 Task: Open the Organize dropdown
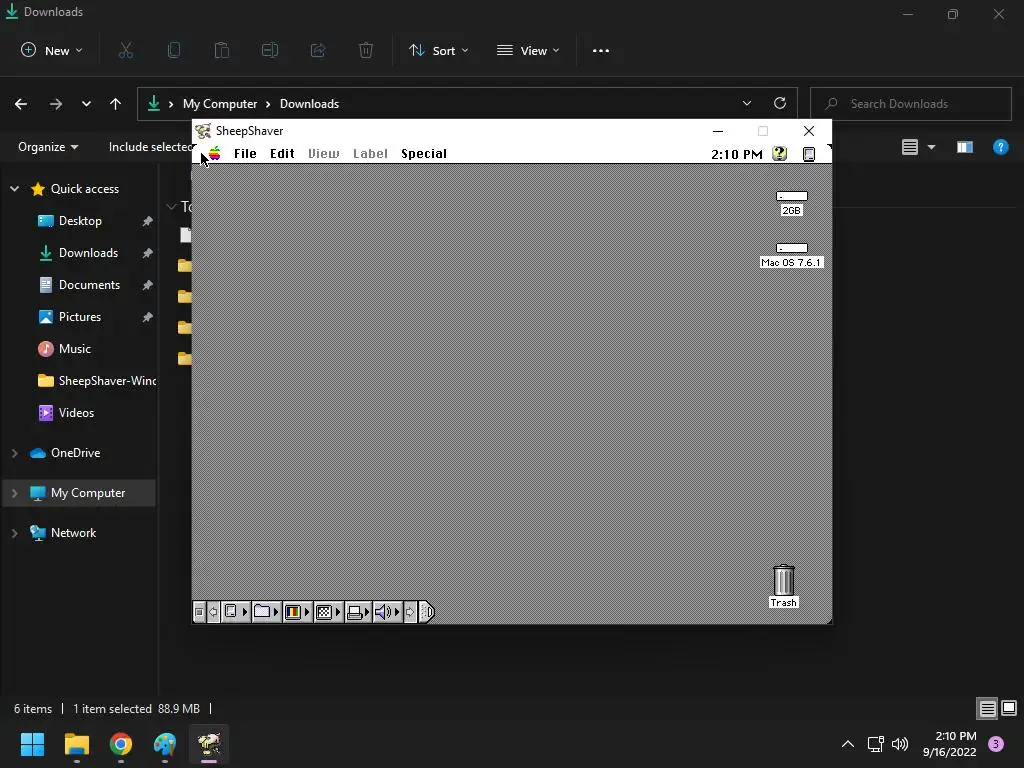(48, 147)
